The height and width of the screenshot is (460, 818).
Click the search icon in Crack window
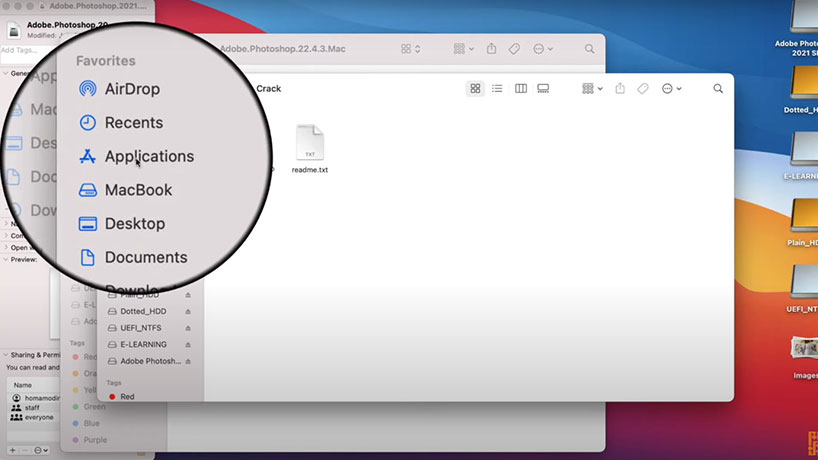point(718,89)
